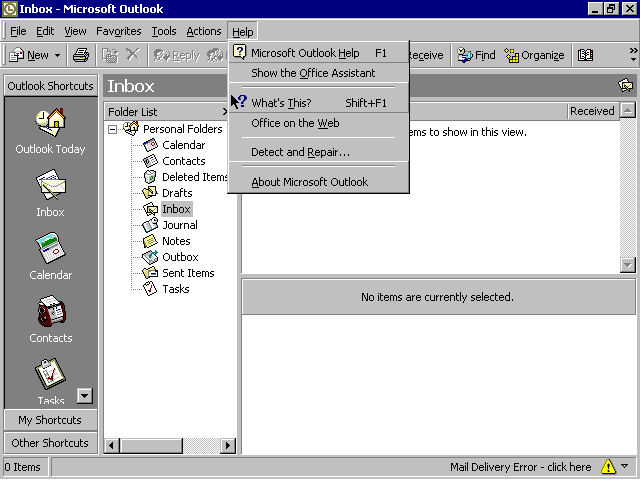The height and width of the screenshot is (480, 640).
Task: Choose Microsoft Outlook Help menu item
Action: pos(318,53)
